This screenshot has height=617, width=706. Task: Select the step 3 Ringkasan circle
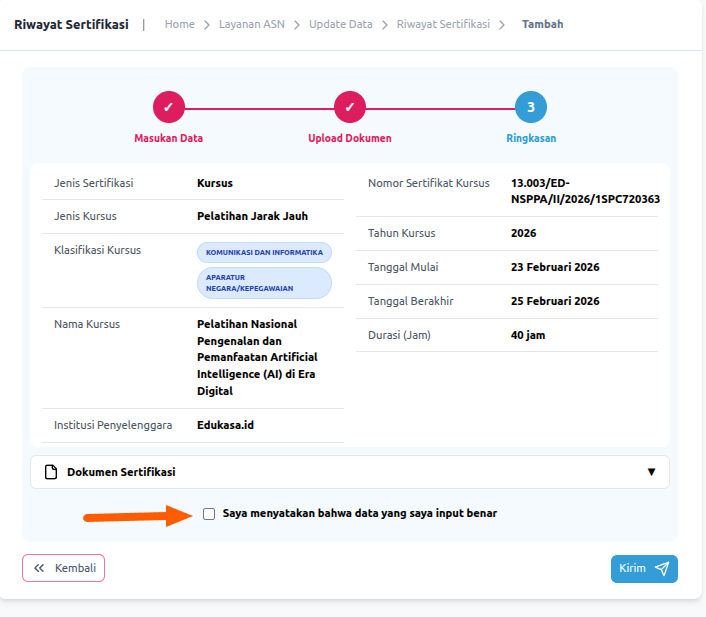tap(531, 107)
